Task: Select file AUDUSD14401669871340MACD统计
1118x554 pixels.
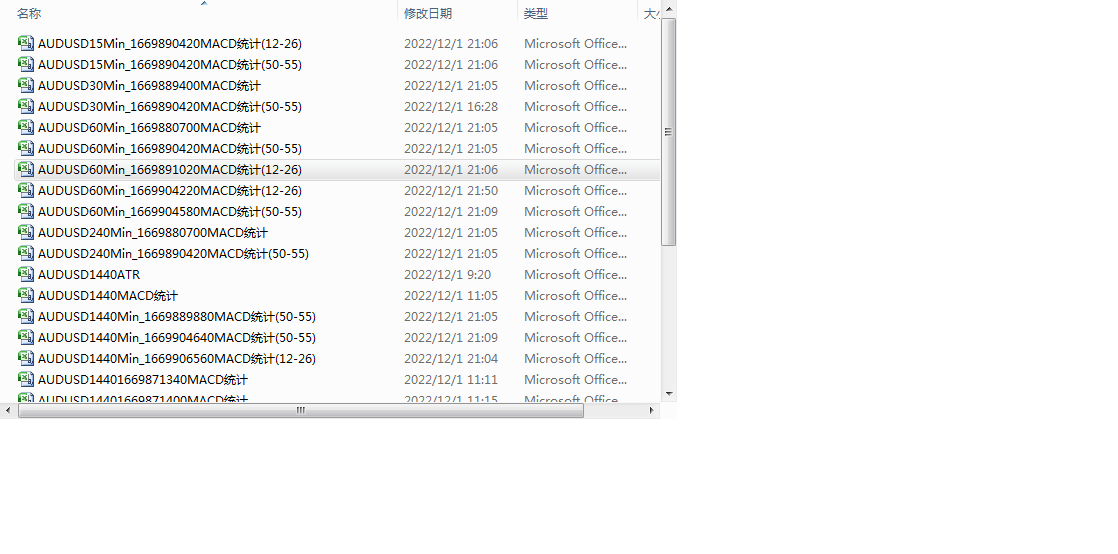Action: [143, 379]
